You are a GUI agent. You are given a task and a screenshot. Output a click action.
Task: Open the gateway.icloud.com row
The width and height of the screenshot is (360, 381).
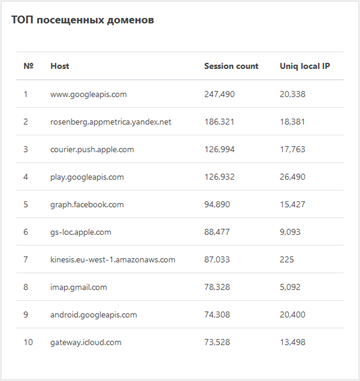pos(180,342)
